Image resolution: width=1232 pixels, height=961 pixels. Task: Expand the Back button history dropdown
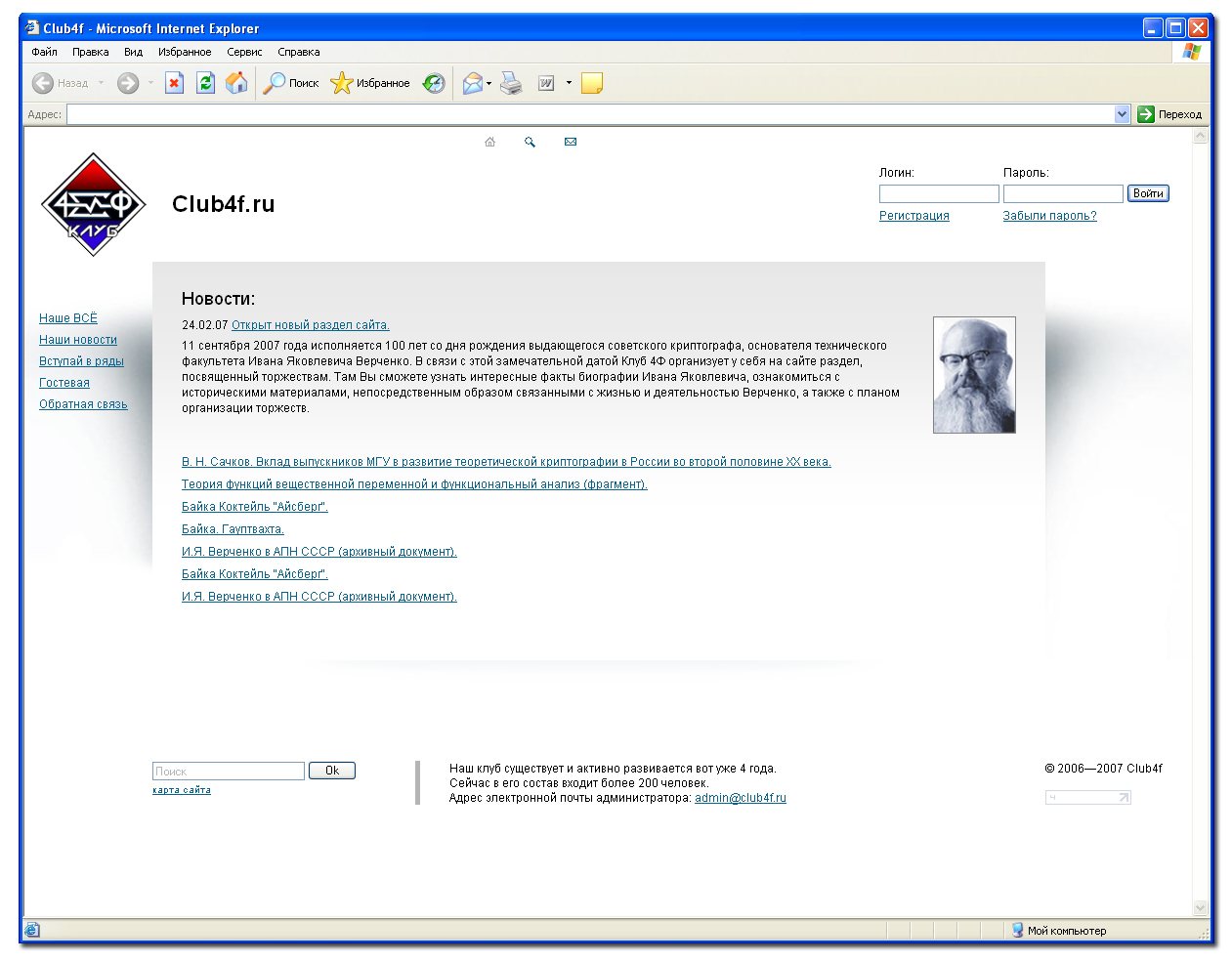coord(101,83)
